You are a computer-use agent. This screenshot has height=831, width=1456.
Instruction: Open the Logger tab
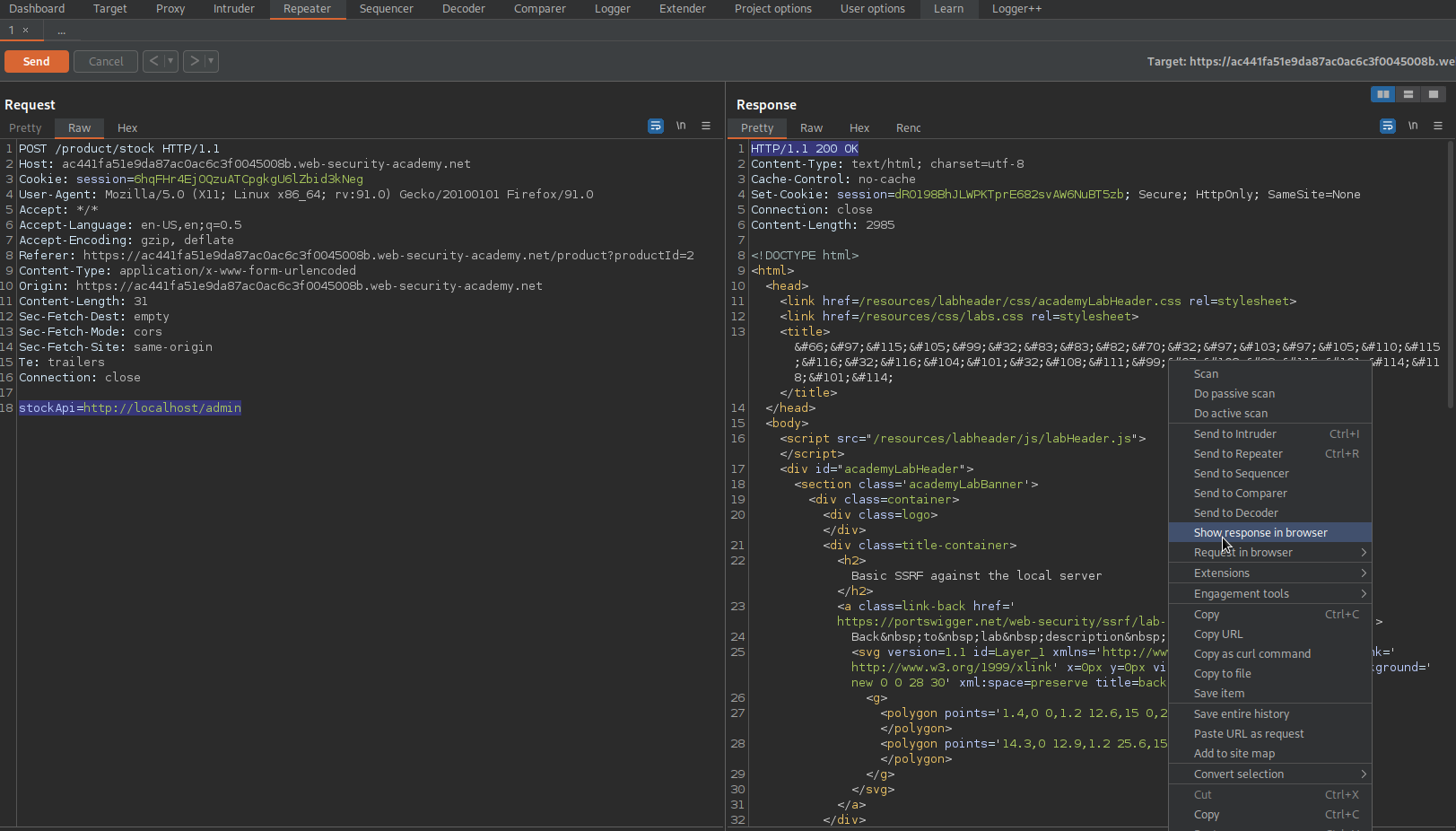[613, 9]
